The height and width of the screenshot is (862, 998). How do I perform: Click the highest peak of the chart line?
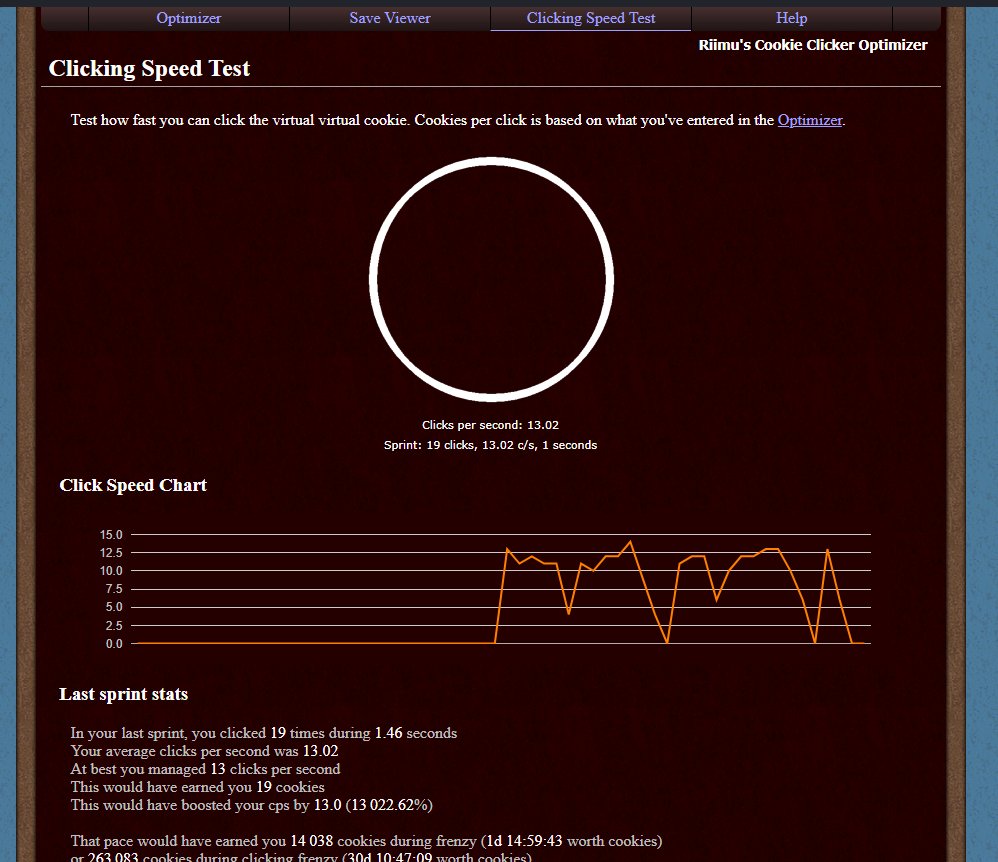pos(630,541)
